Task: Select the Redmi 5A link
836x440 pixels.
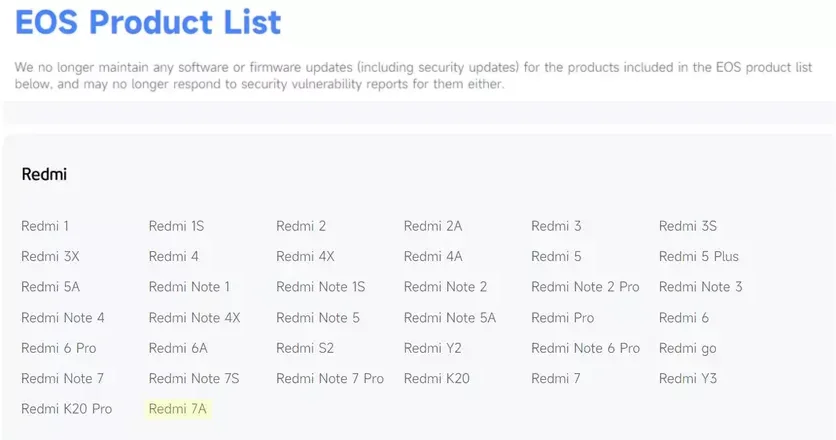Action: (x=50, y=287)
